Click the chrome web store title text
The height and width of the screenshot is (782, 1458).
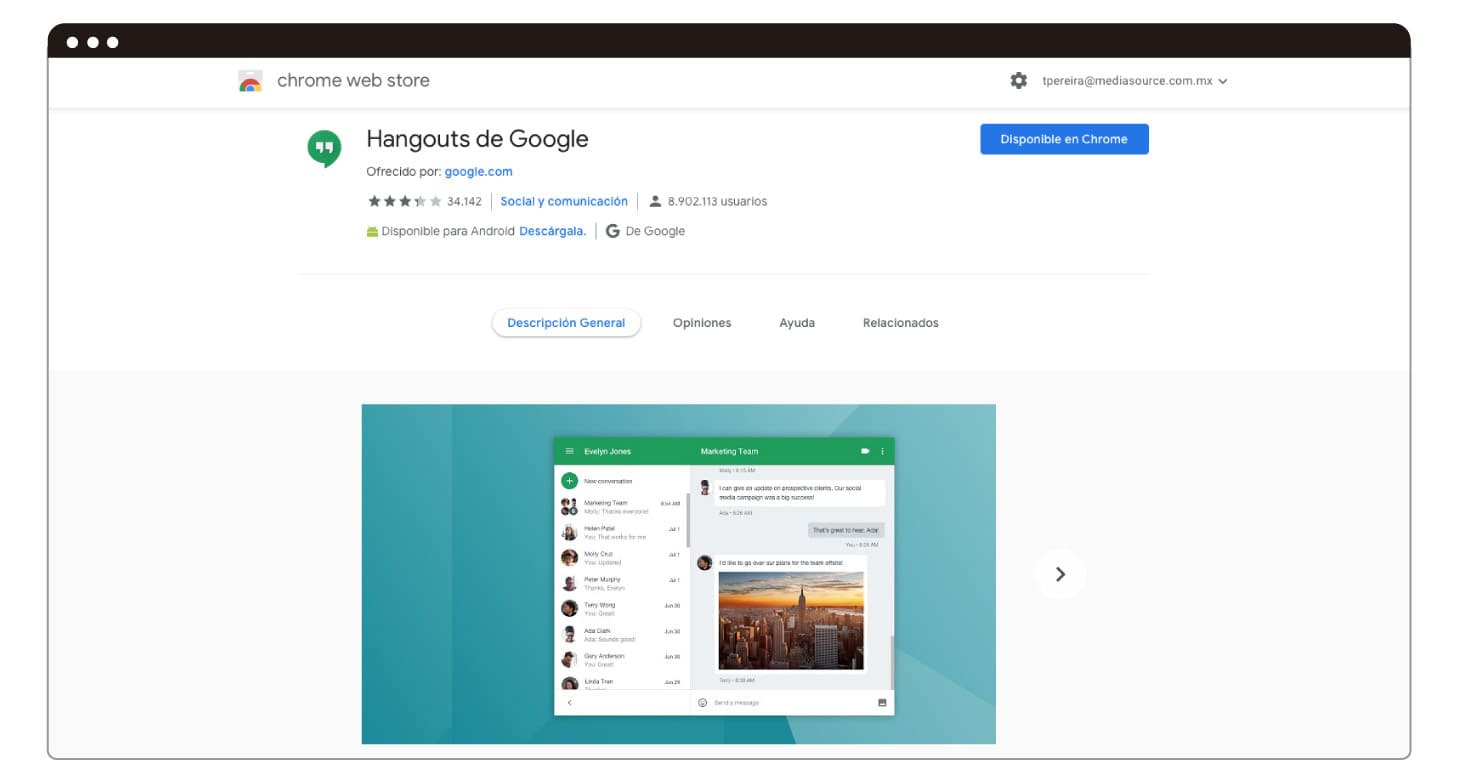pyautogui.click(x=353, y=81)
